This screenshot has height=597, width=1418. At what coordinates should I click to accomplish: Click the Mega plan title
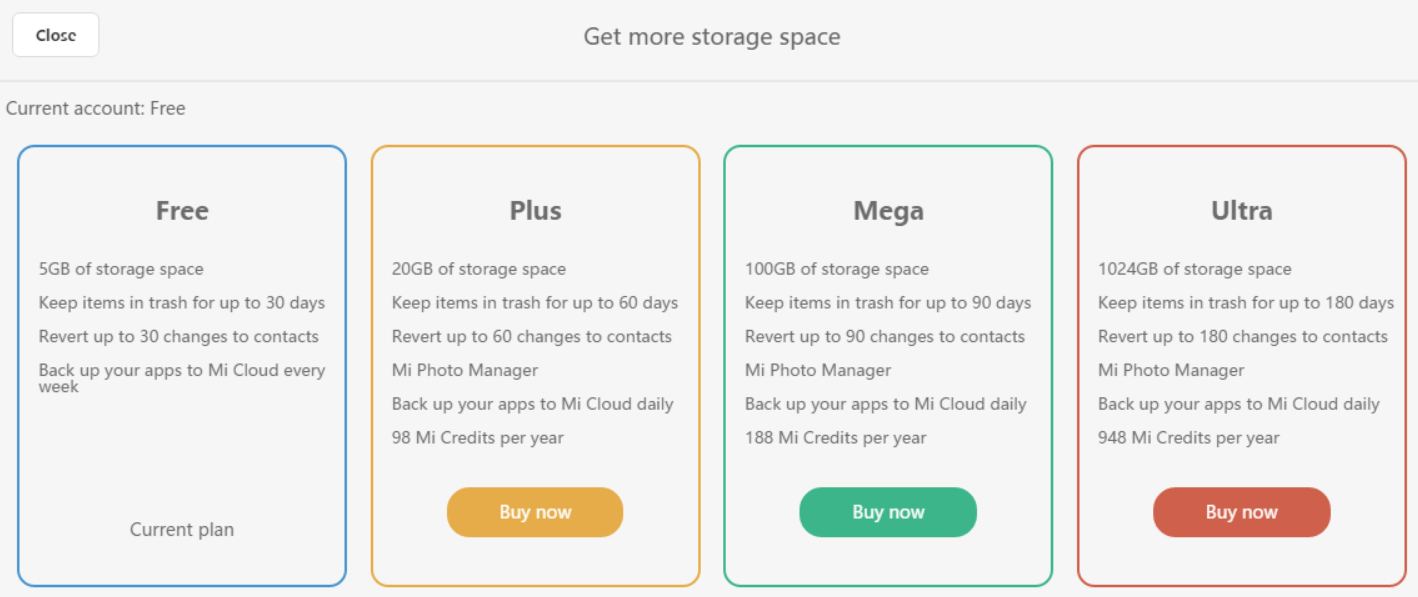coord(888,211)
